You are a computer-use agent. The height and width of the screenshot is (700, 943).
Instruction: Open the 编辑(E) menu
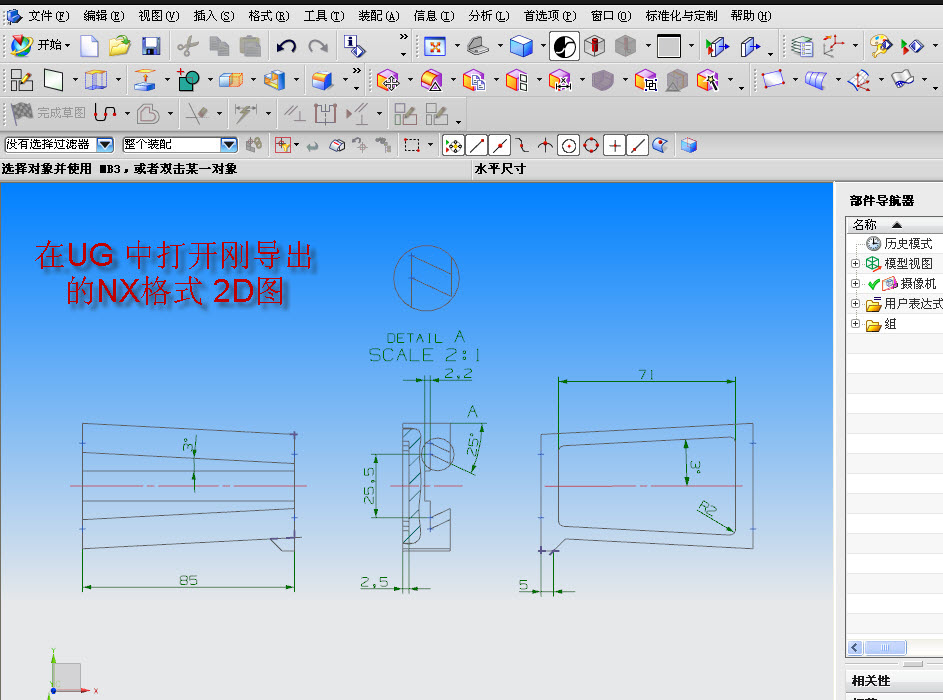point(104,16)
